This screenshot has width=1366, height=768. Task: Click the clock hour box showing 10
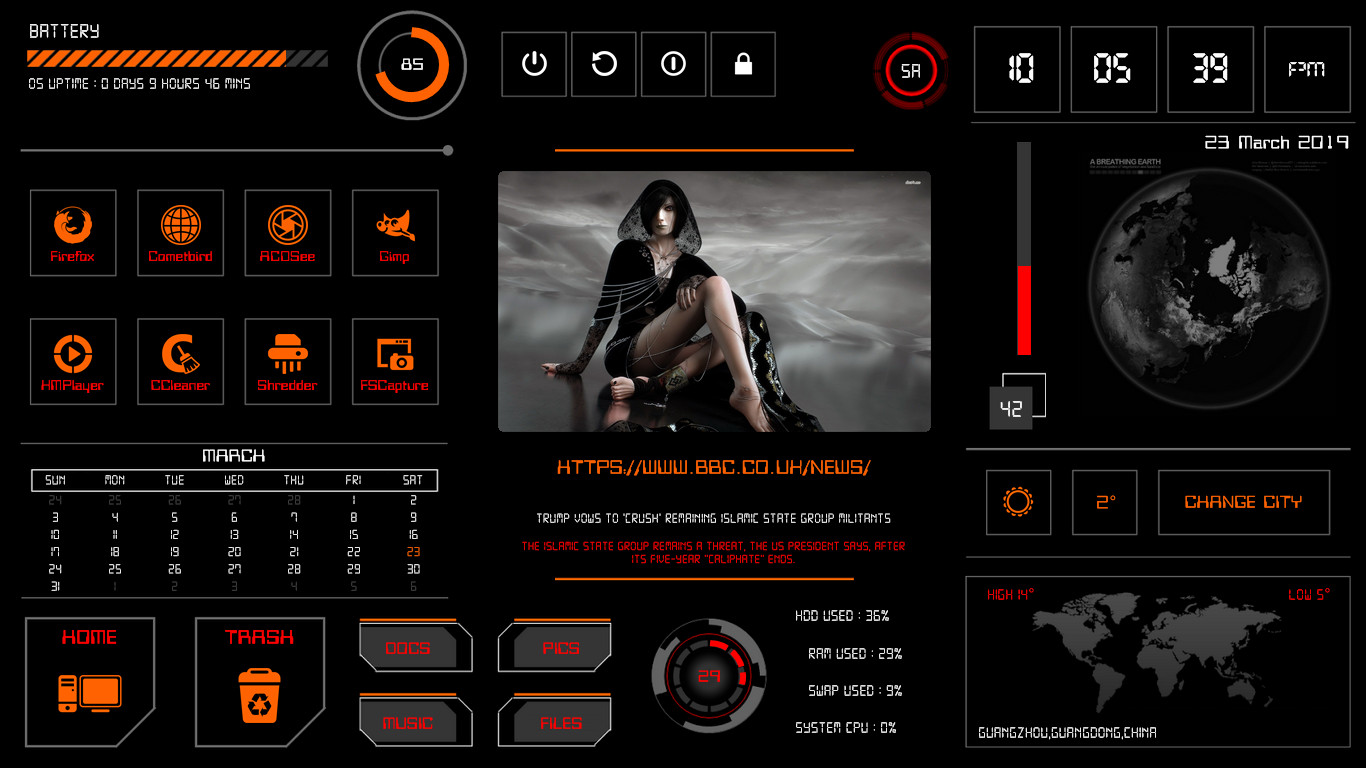1017,69
